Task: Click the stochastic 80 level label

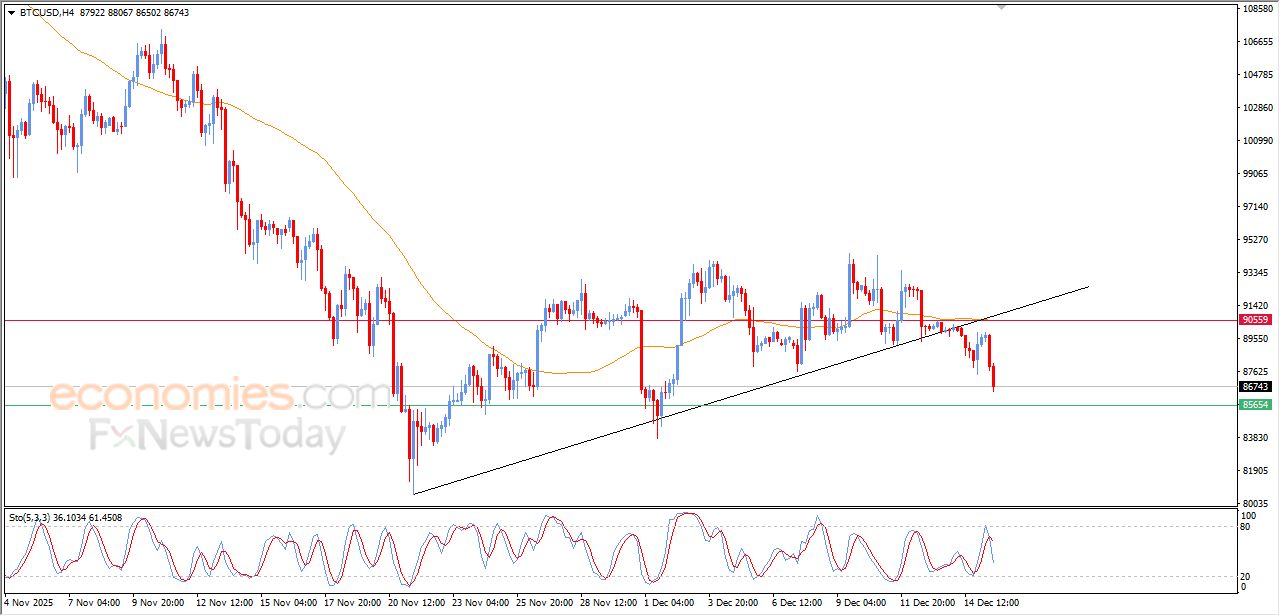Action: (x=1248, y=526)
